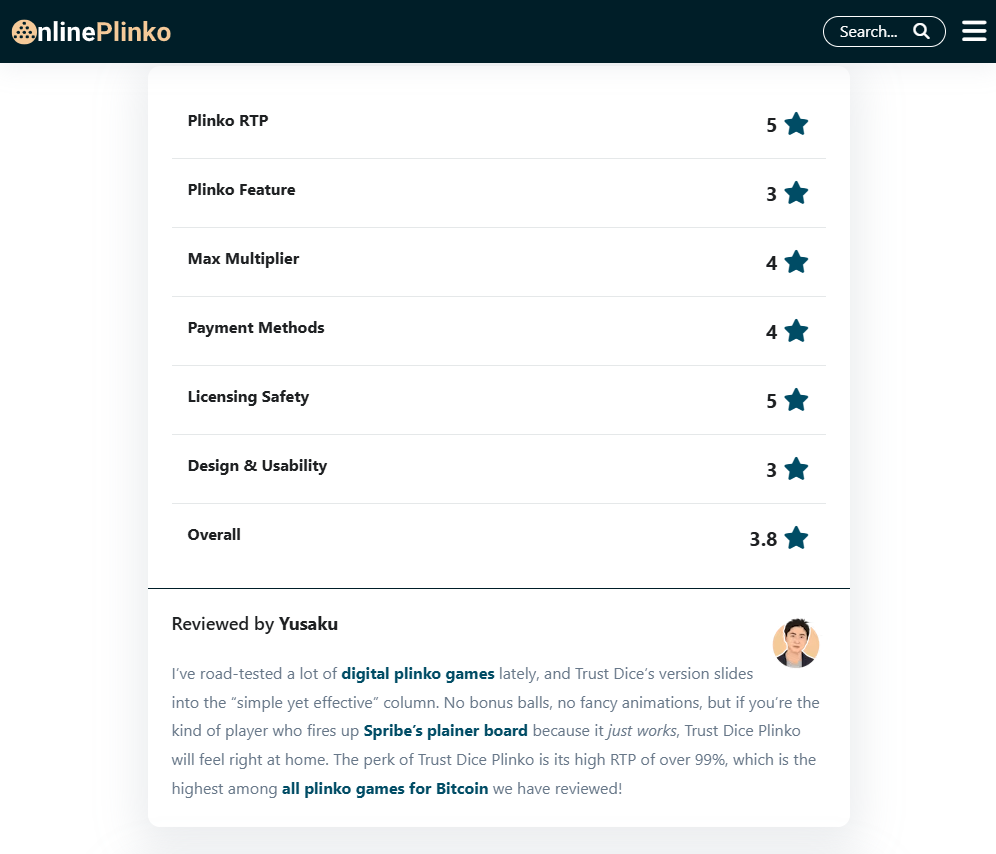Click the Design & Usability star icon
Viewport: 996px width, 854px height.
(796, 469)
